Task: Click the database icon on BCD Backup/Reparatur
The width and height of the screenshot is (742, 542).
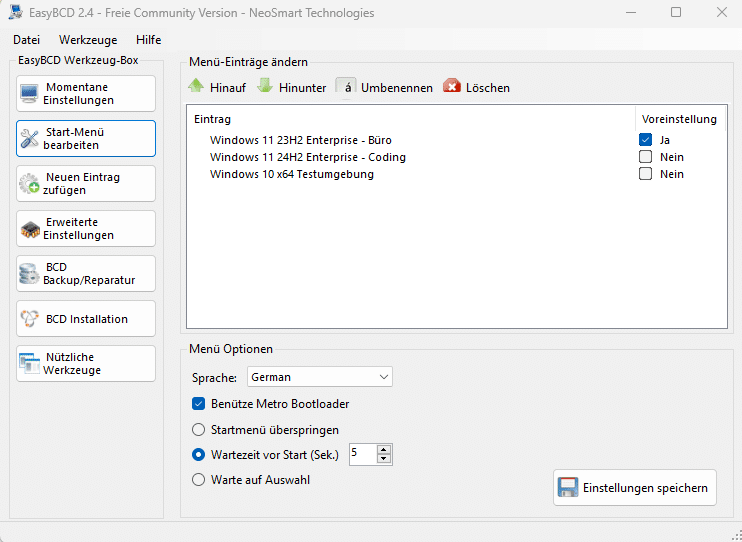Action: (x=29, y=274)
